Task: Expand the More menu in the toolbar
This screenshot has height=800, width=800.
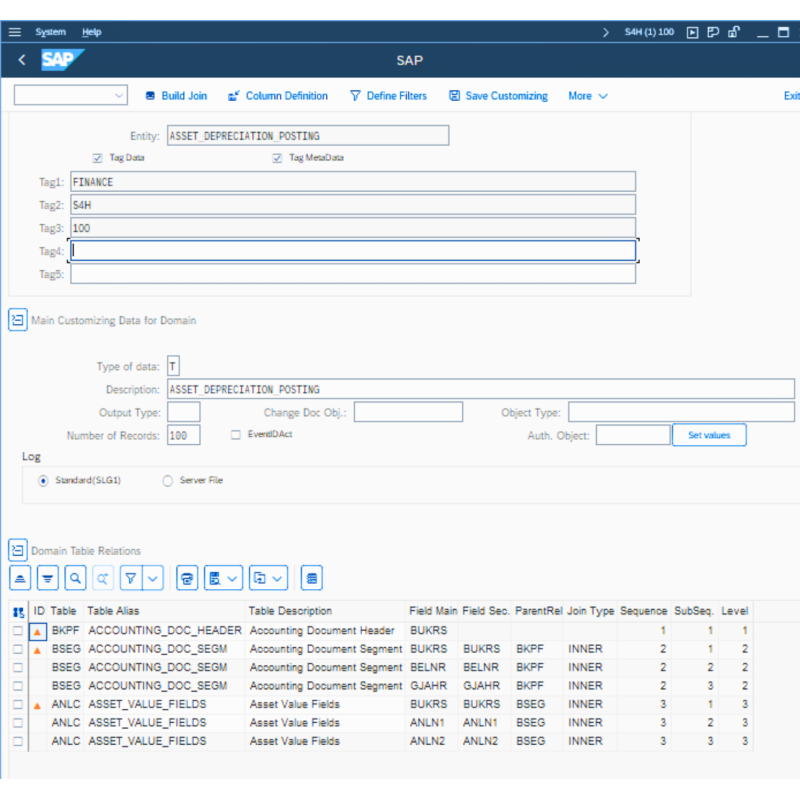Action: pos(588,96)
